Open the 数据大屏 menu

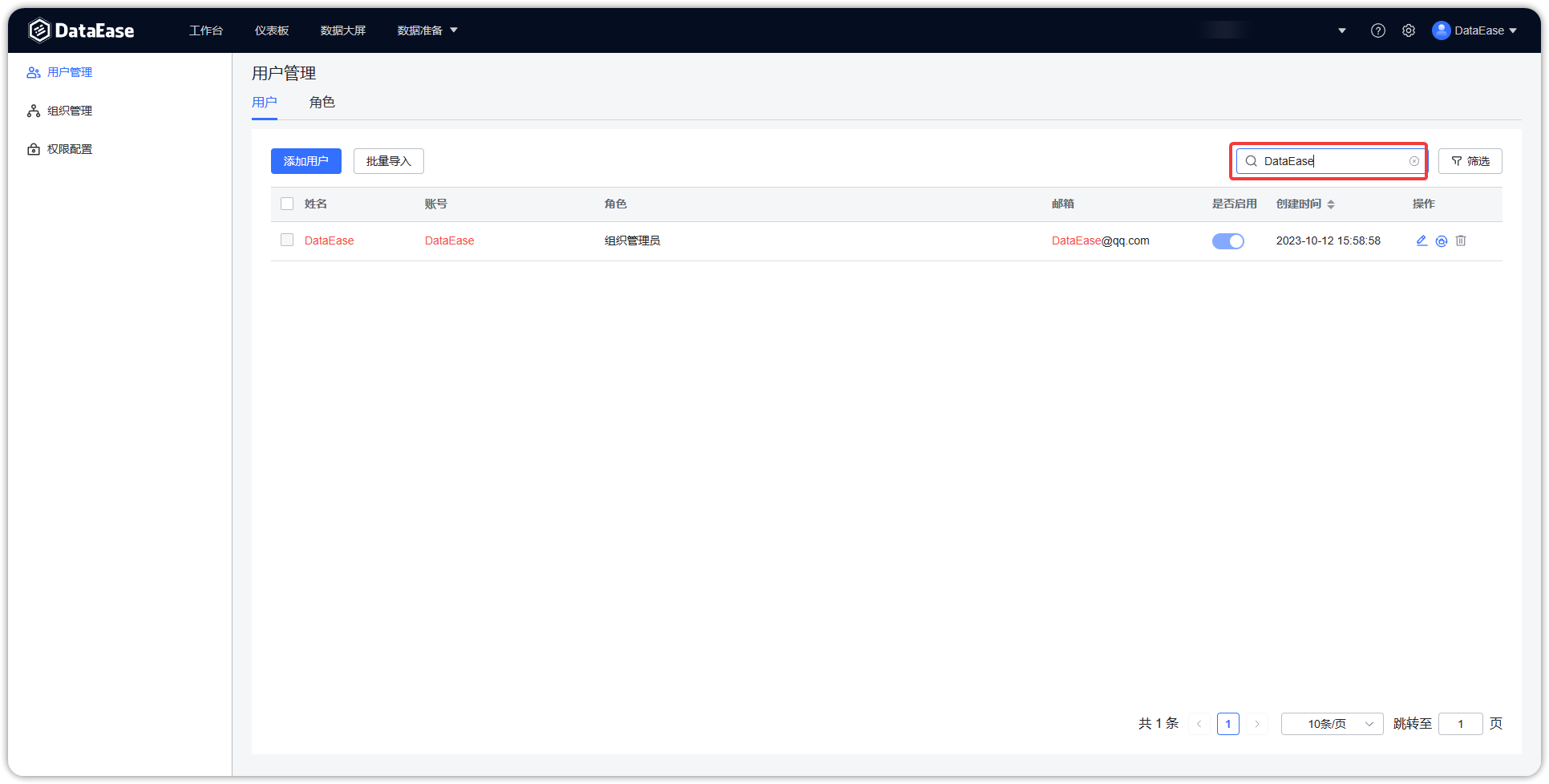point(343,30)
